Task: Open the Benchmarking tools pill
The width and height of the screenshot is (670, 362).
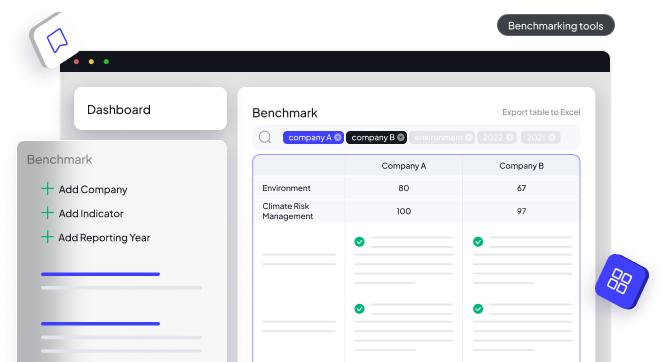Action: [x=555, y=25]
